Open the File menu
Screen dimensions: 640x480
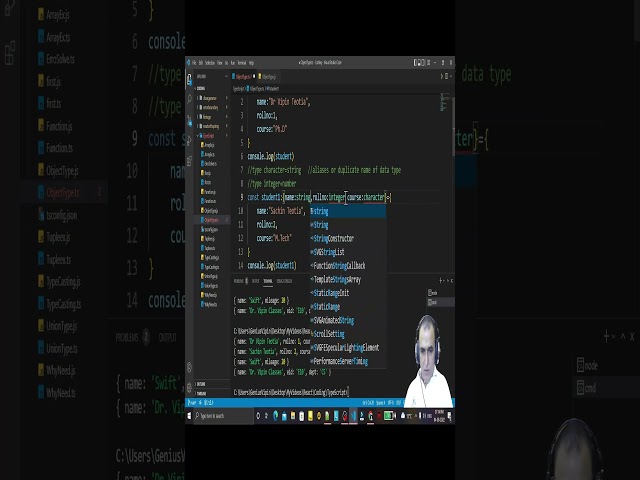tap(194, 63)
